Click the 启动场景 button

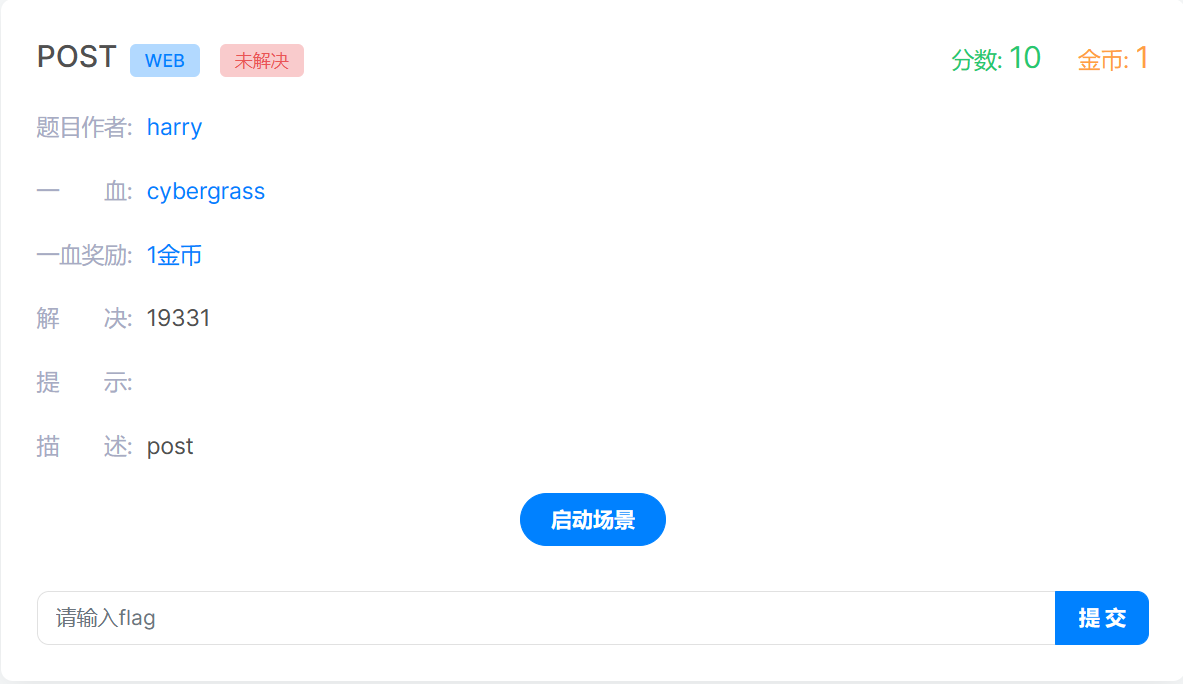pyautogui.click(x=592, y=520)
